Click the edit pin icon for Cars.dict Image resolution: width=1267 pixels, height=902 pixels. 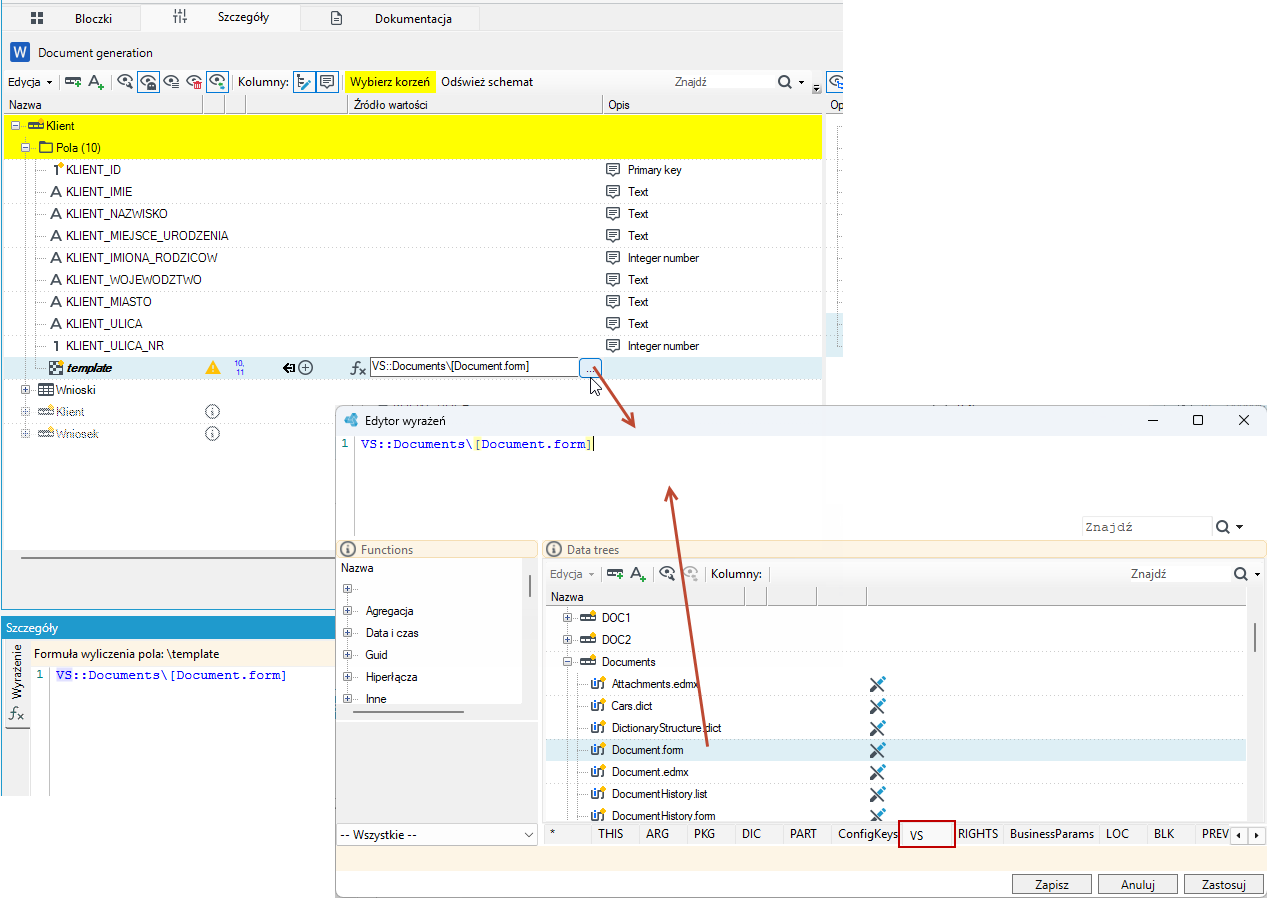(x=878, y=706)
